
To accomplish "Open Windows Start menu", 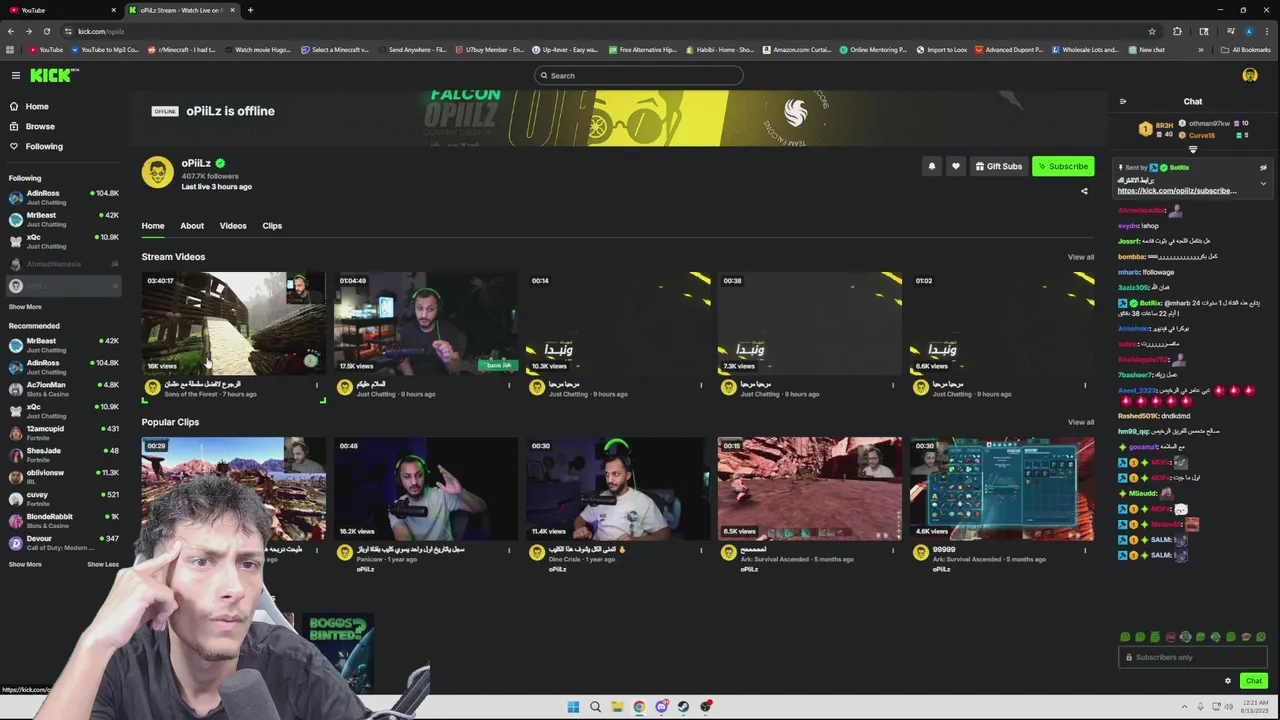I will (573, 707).
